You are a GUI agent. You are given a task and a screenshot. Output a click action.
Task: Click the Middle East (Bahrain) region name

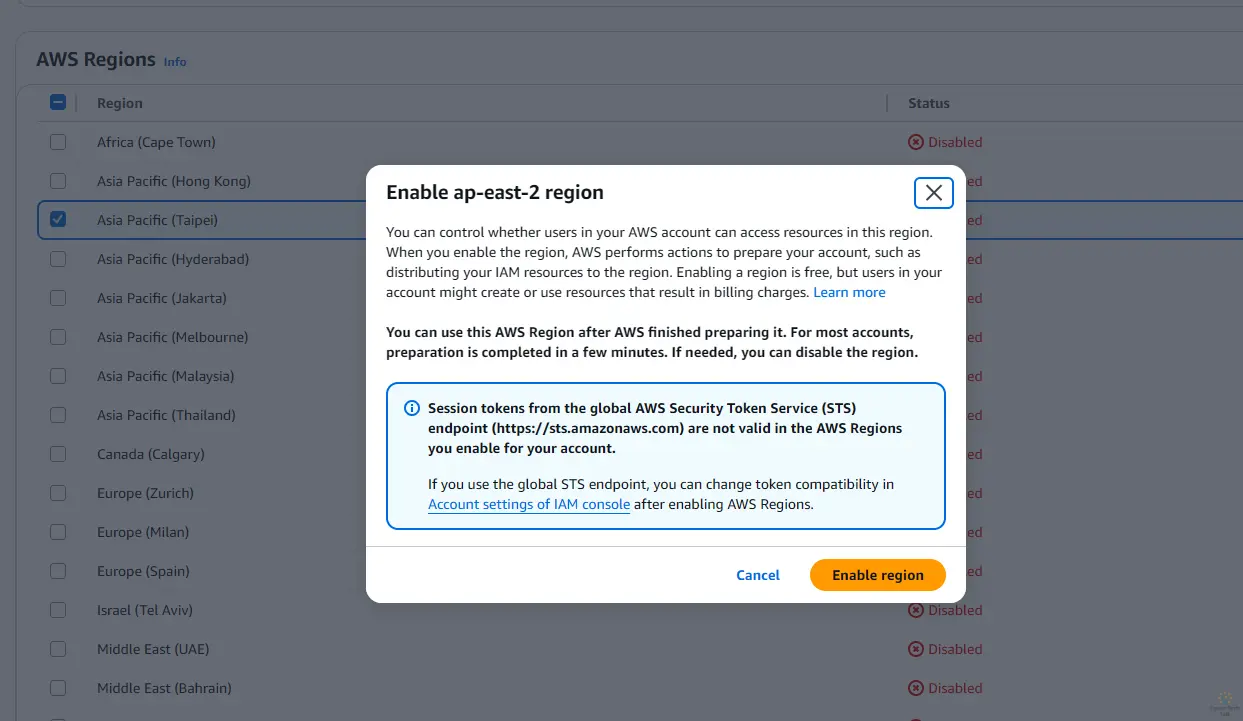pos(164,688)
